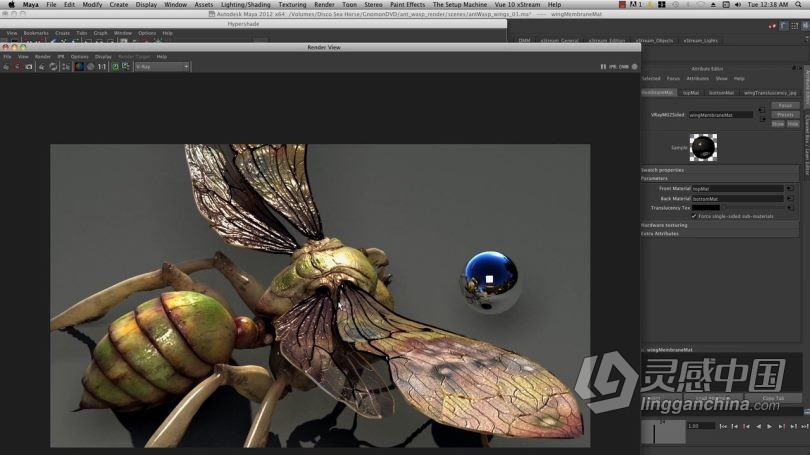
Task: Open the xStream_Objects shelf tab
Action: tap(654, 40)
